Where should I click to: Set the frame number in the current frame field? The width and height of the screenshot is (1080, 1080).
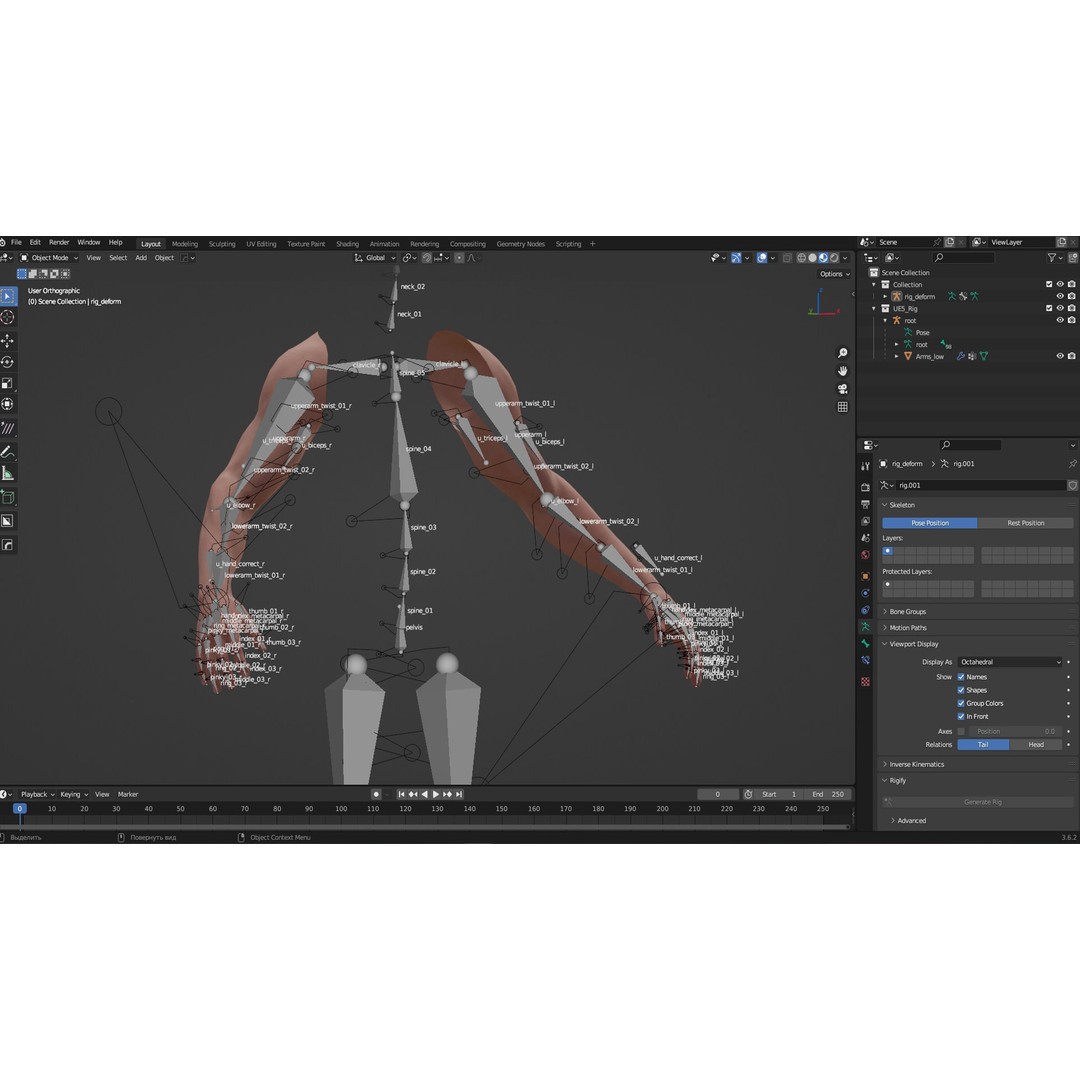coord(718,793)
